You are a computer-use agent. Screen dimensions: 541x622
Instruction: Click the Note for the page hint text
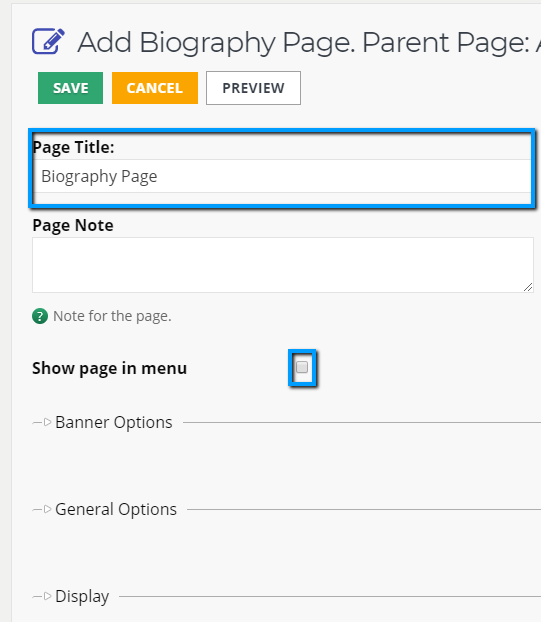[112, 316]
